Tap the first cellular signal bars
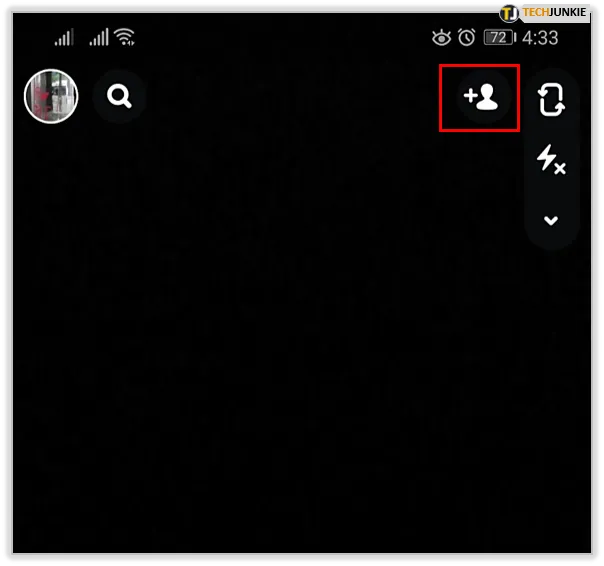This screenshot has height=566, width=604. coord(64,37)
